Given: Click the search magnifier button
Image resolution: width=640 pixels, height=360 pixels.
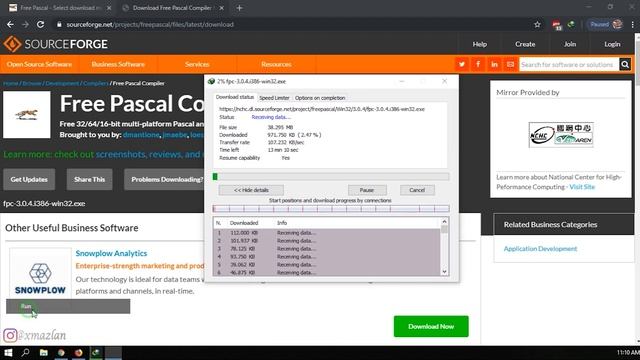Looking at the screenshot, I should tap(625, 64).
